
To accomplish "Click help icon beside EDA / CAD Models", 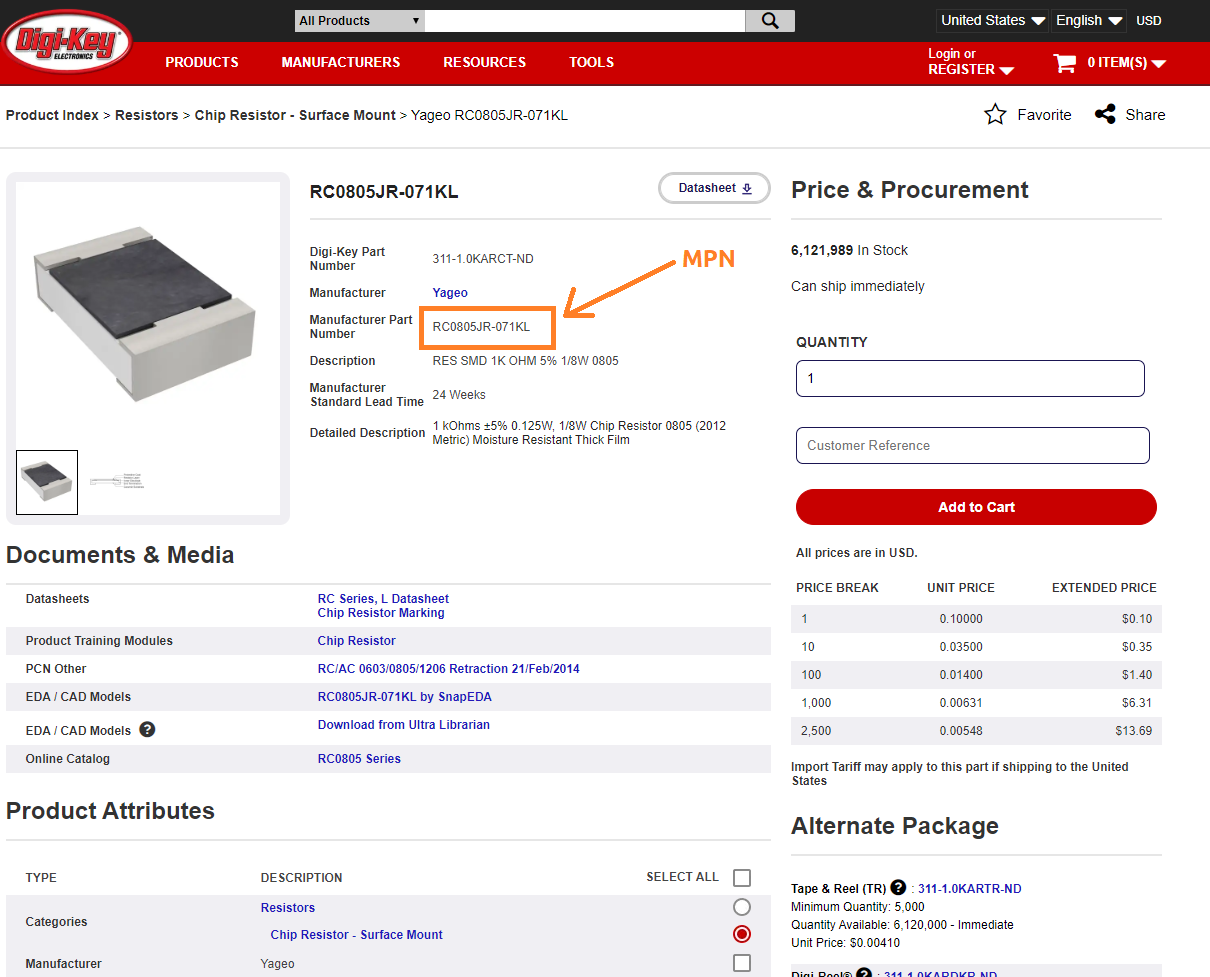I will [147, 729].
